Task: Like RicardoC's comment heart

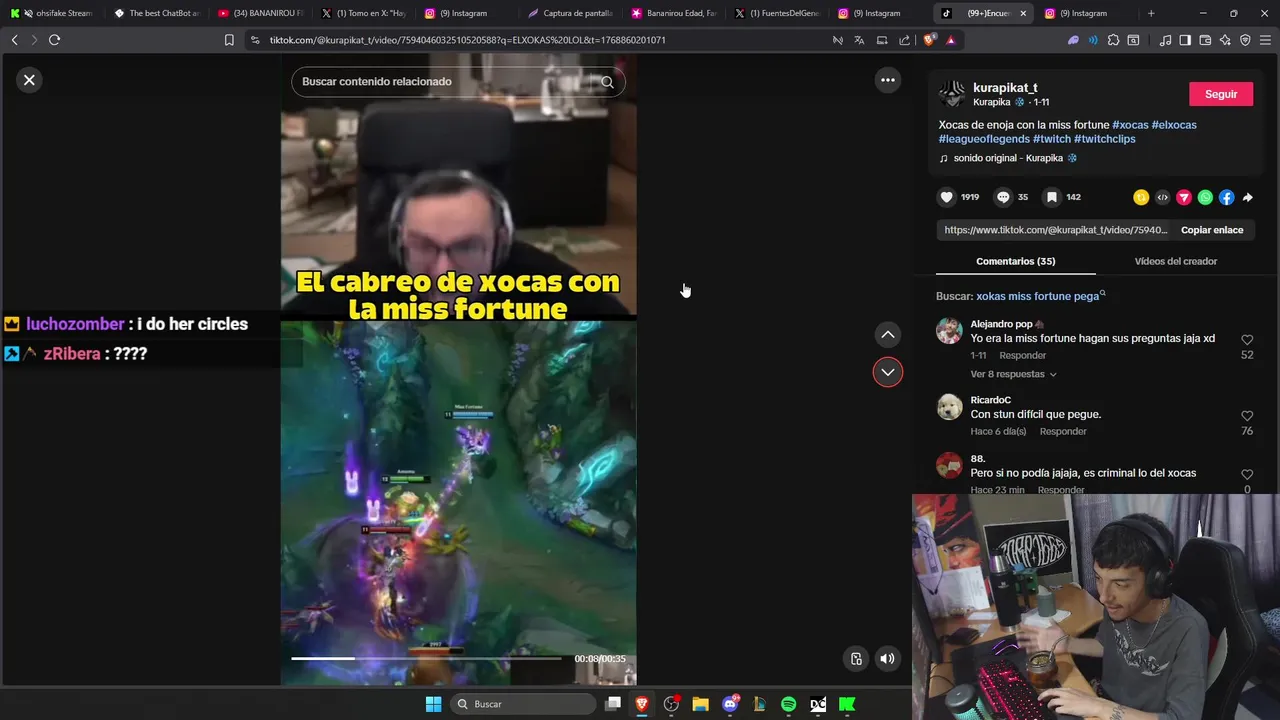Action: [1247, 416]
